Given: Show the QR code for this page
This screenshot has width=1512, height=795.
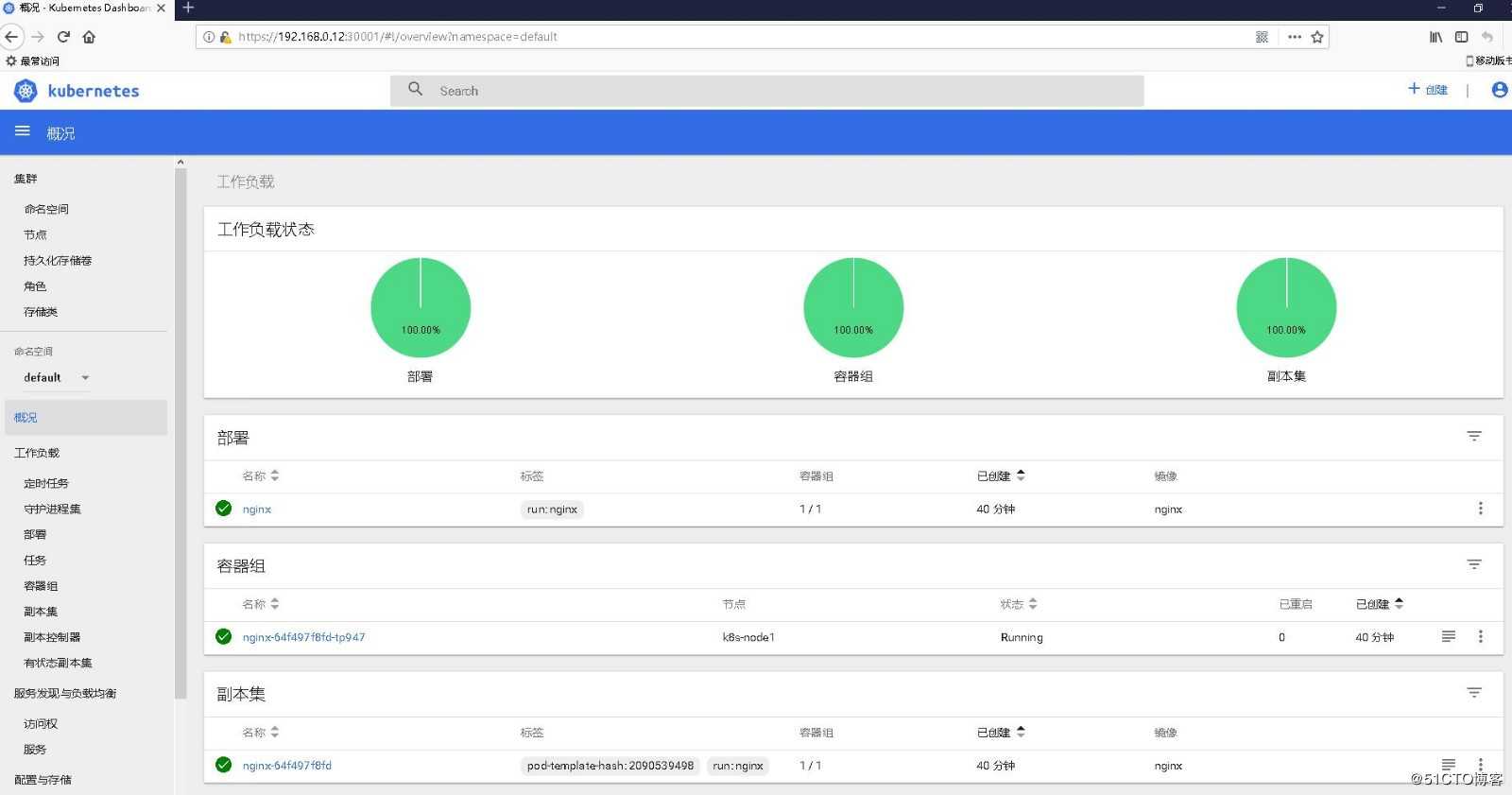Looking at the screenshot, I should pyautogui.click(x=1262, y=37).
